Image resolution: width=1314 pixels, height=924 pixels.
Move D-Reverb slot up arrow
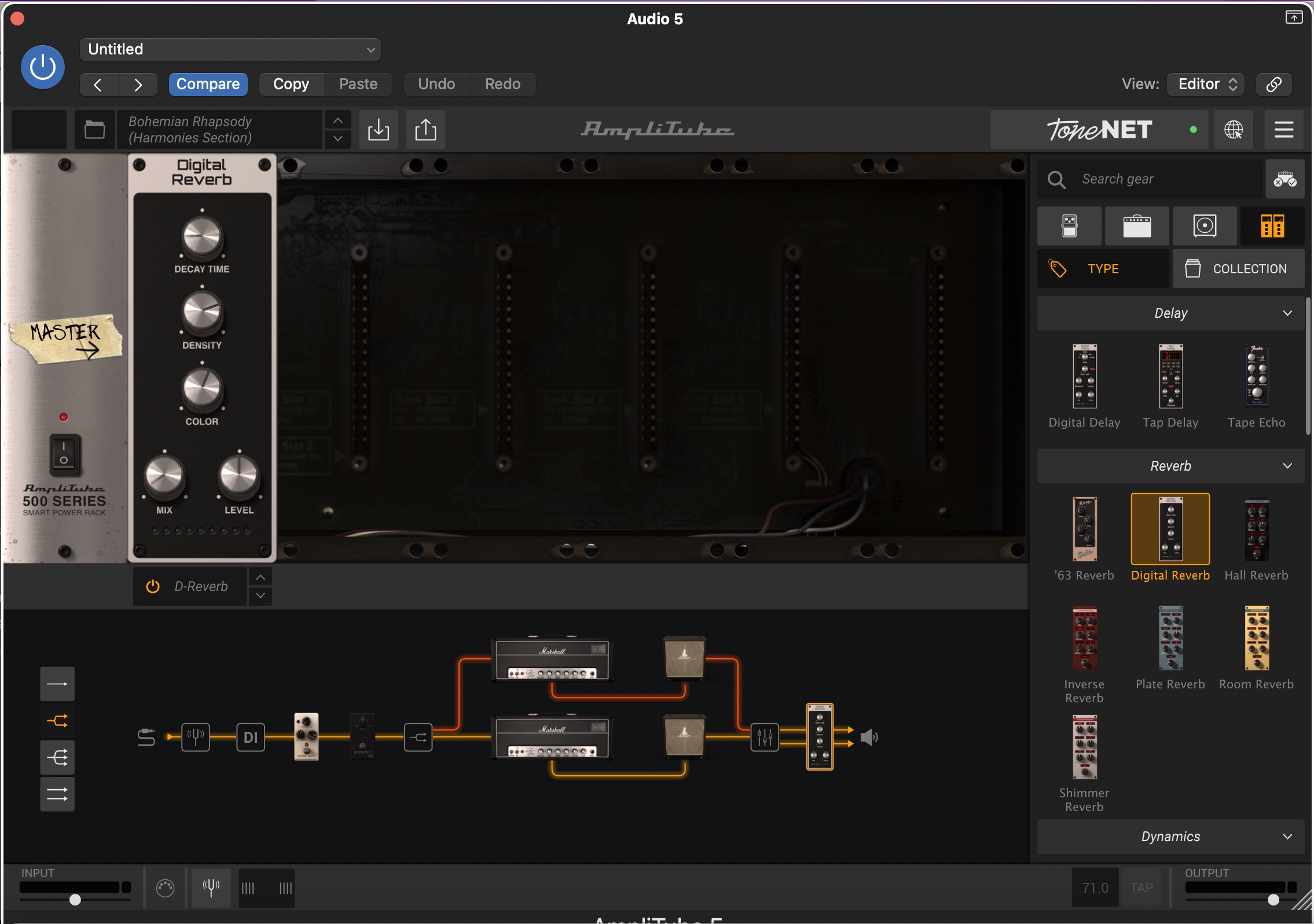pos(260,577)
